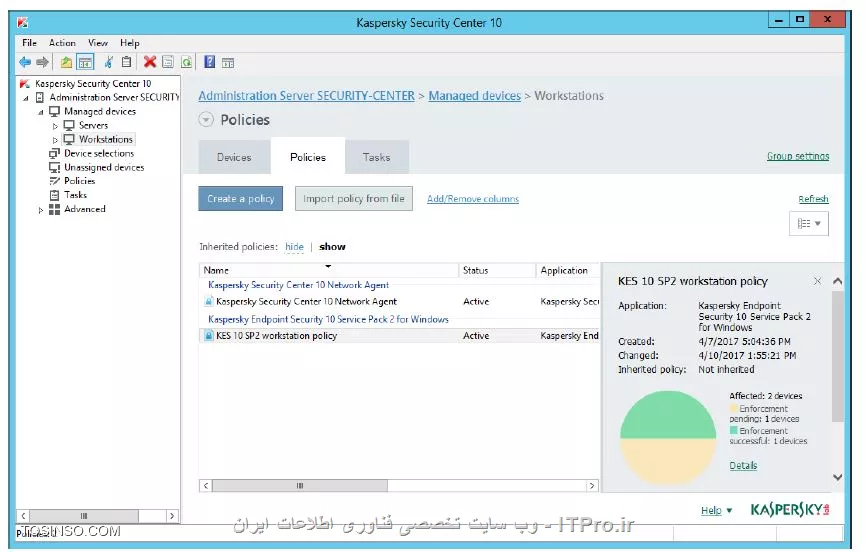
Task: Open the View menu
Action: click(x=98, y=43)
